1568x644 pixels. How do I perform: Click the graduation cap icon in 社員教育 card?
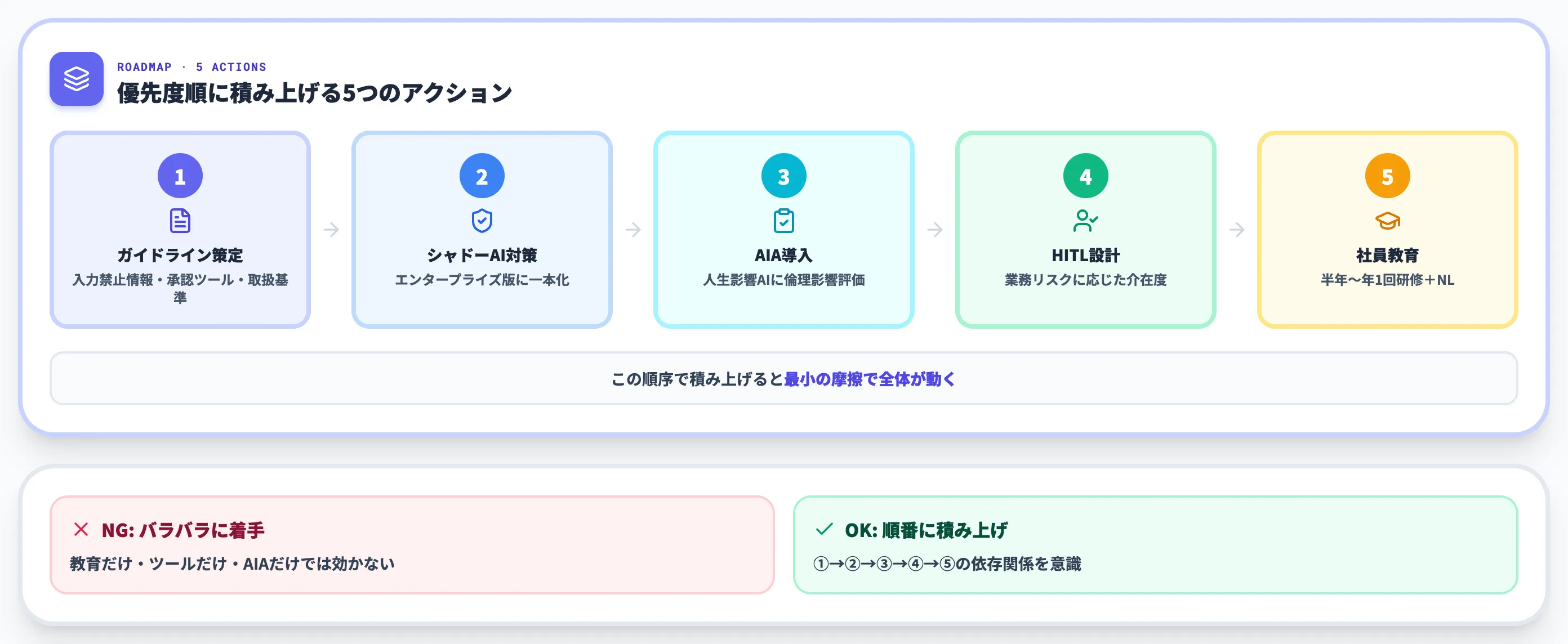coord(1388,221)
